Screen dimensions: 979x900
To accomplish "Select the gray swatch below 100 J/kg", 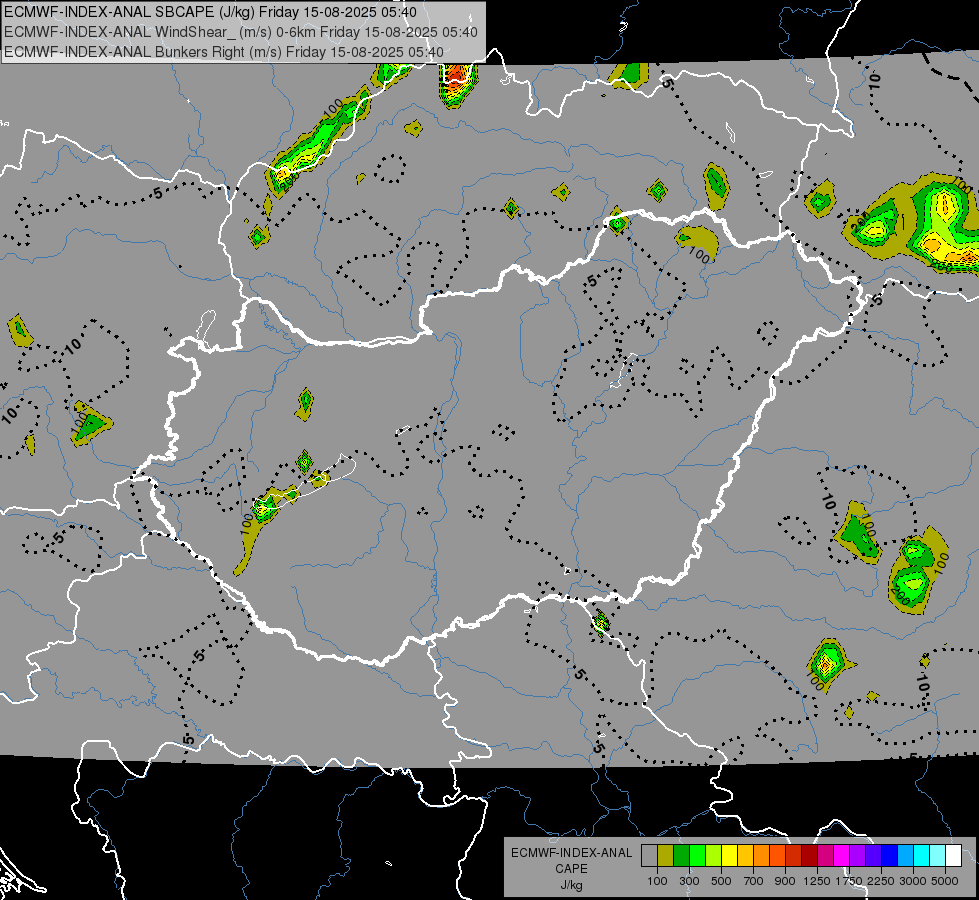I will point(649,856).
